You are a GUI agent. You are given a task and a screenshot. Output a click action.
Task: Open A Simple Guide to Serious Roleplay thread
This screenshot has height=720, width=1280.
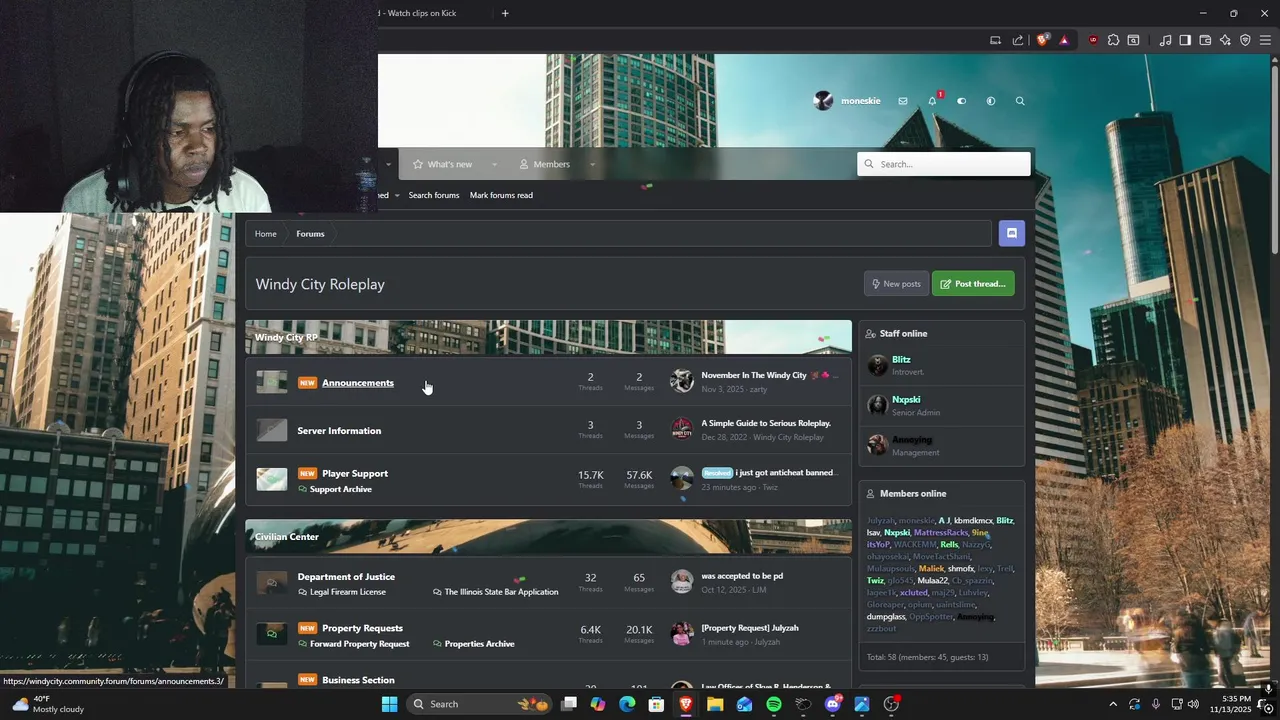[766, 423]
